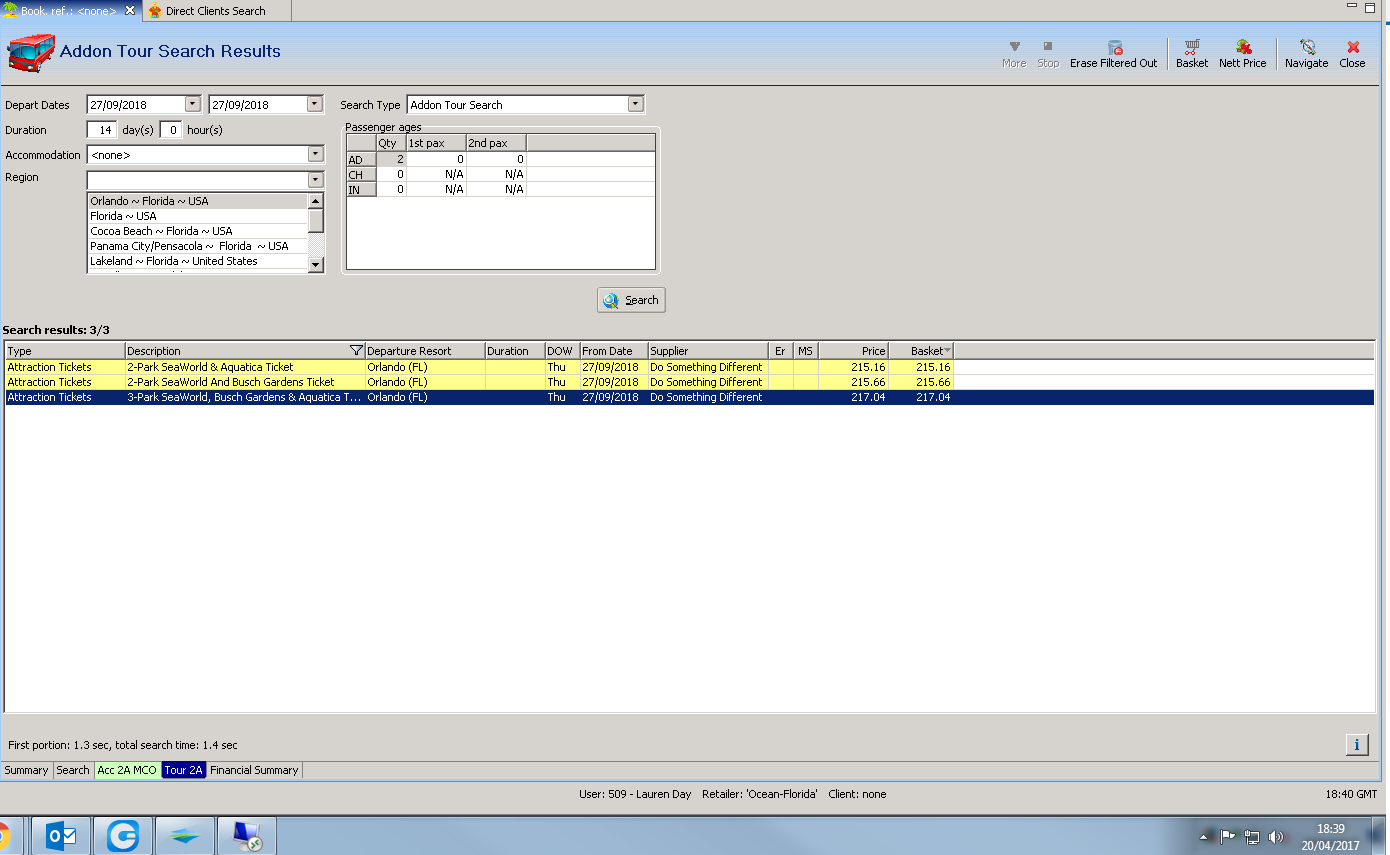Select the Acc 2A MCO tab

tap(127, 770)
